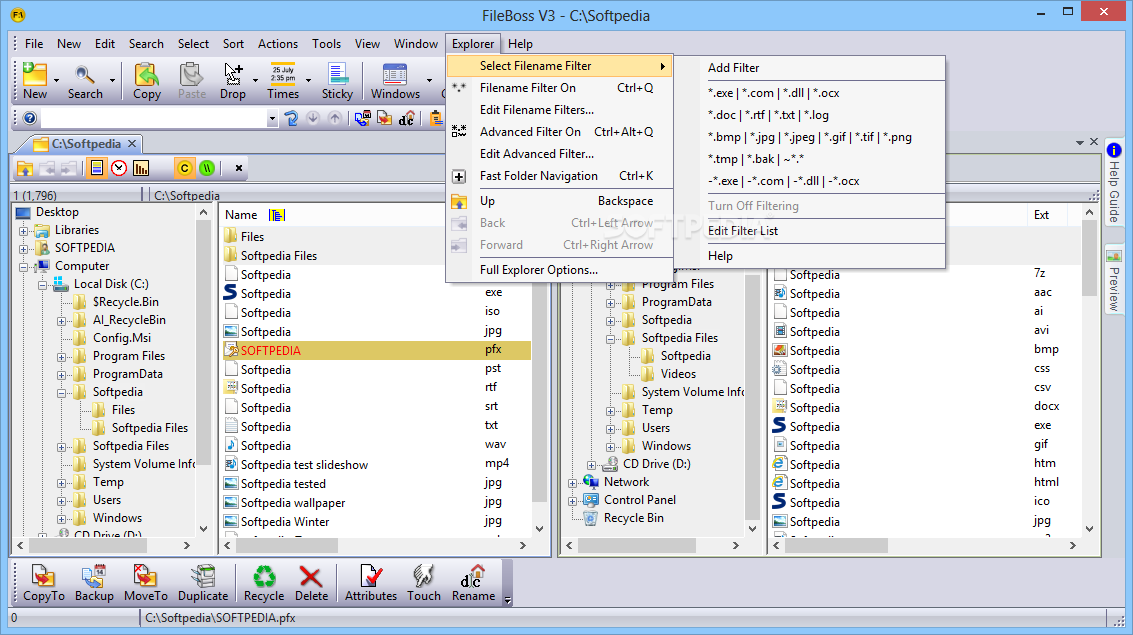1133x635 pixels.
Task: Click the small dc rename icon in address toolbar
Action: tap(407, 118)
